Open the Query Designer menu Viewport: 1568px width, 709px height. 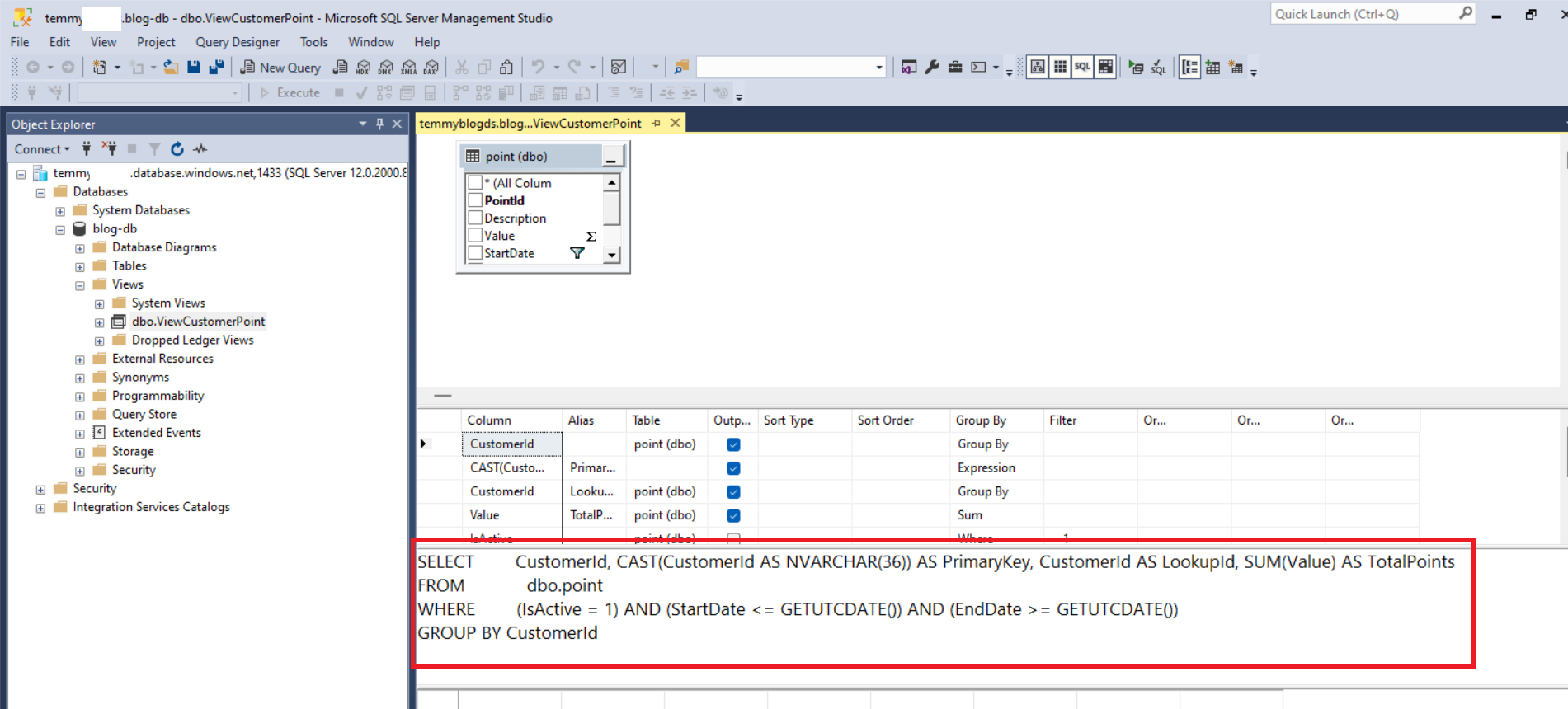[x=238, y=42]
